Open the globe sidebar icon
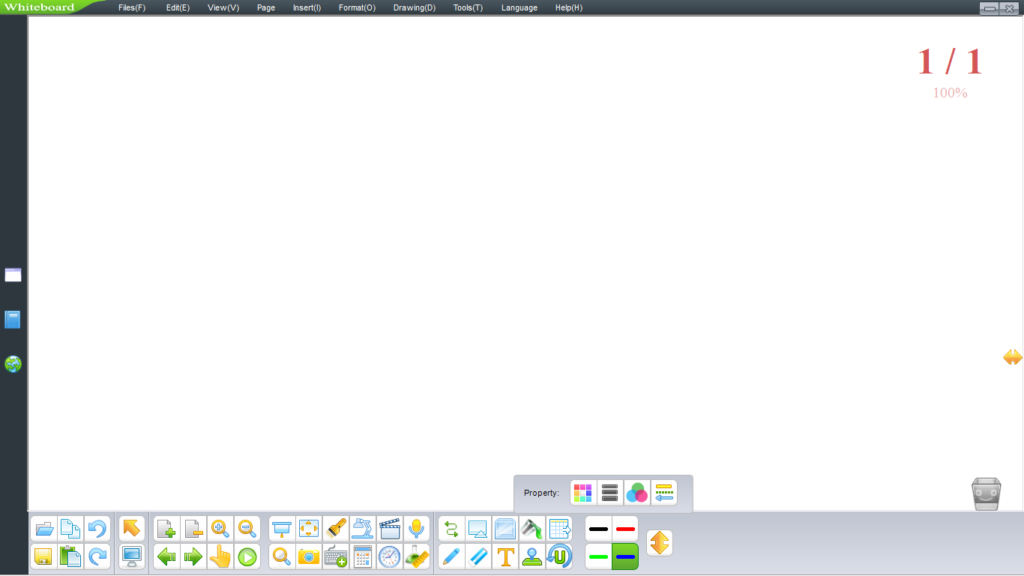 point(13,364)
